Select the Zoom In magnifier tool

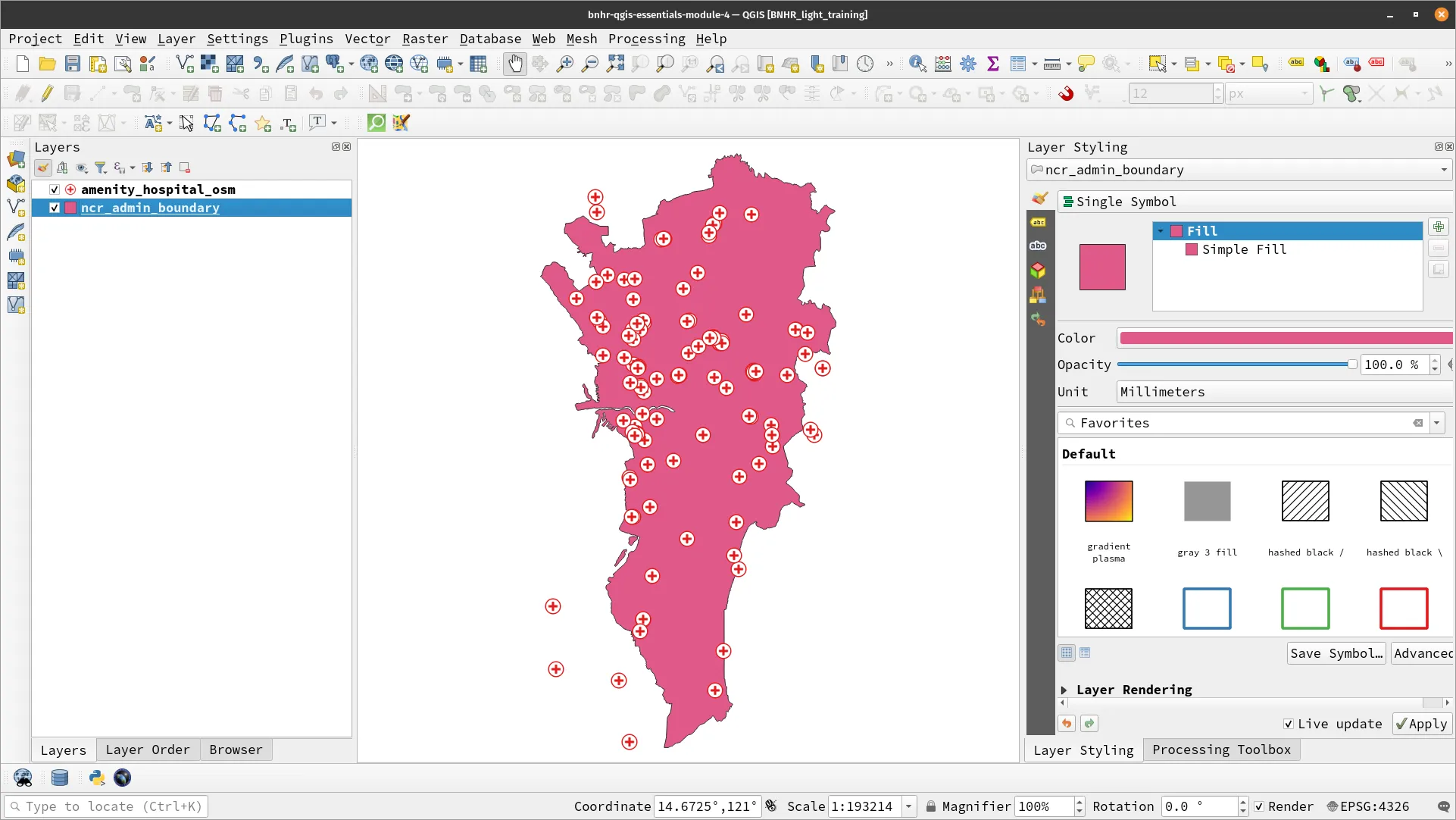[564, 64]
